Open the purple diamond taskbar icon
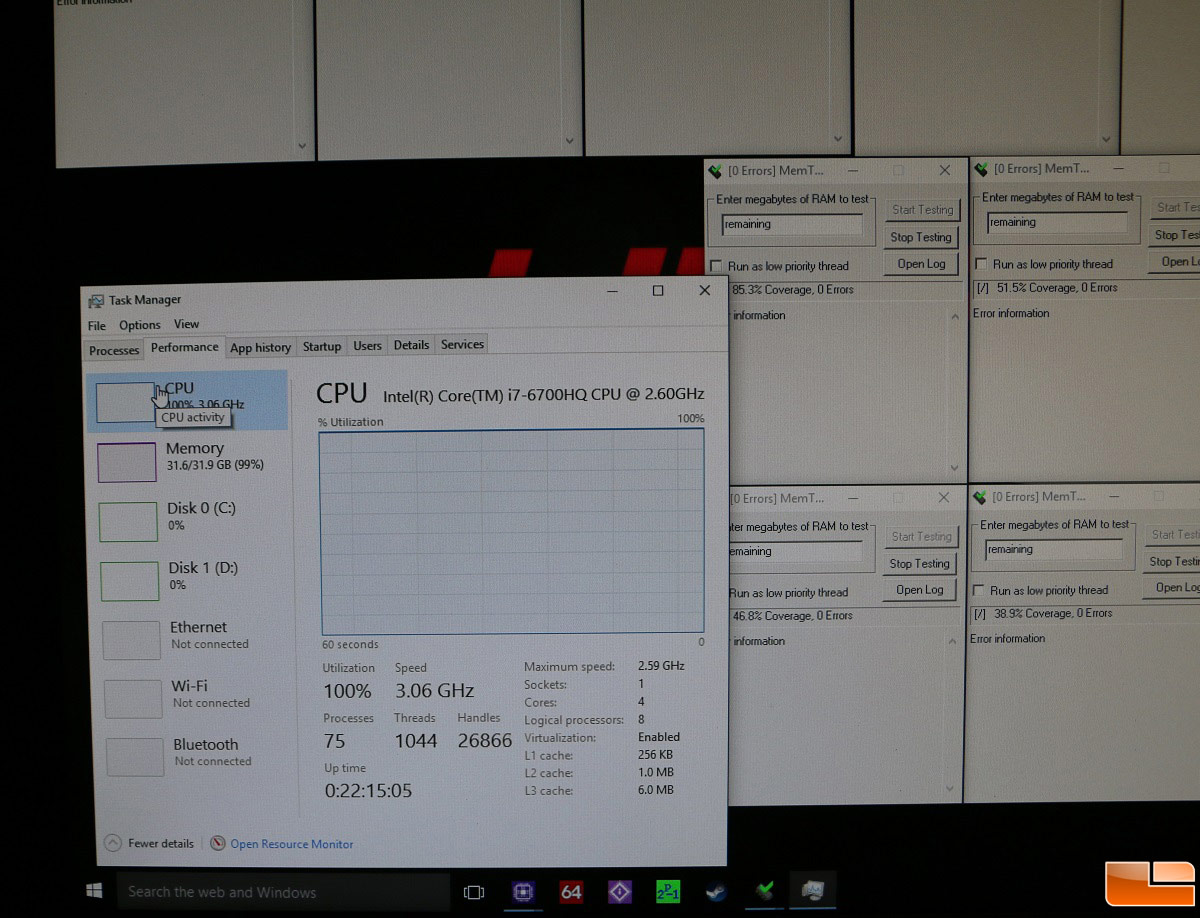The image size is (1200, 918). pos(619,891)
